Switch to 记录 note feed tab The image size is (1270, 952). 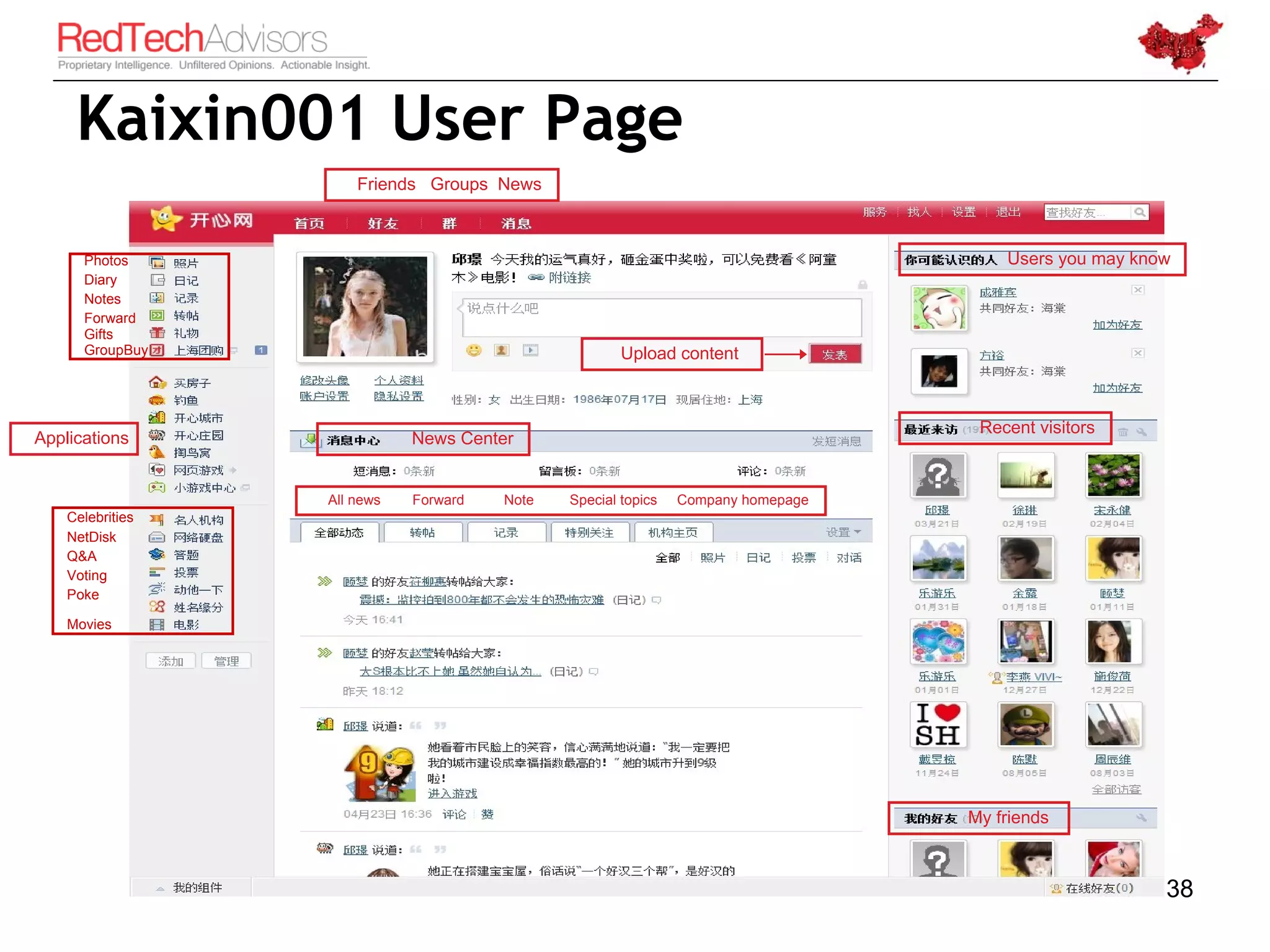506,532
